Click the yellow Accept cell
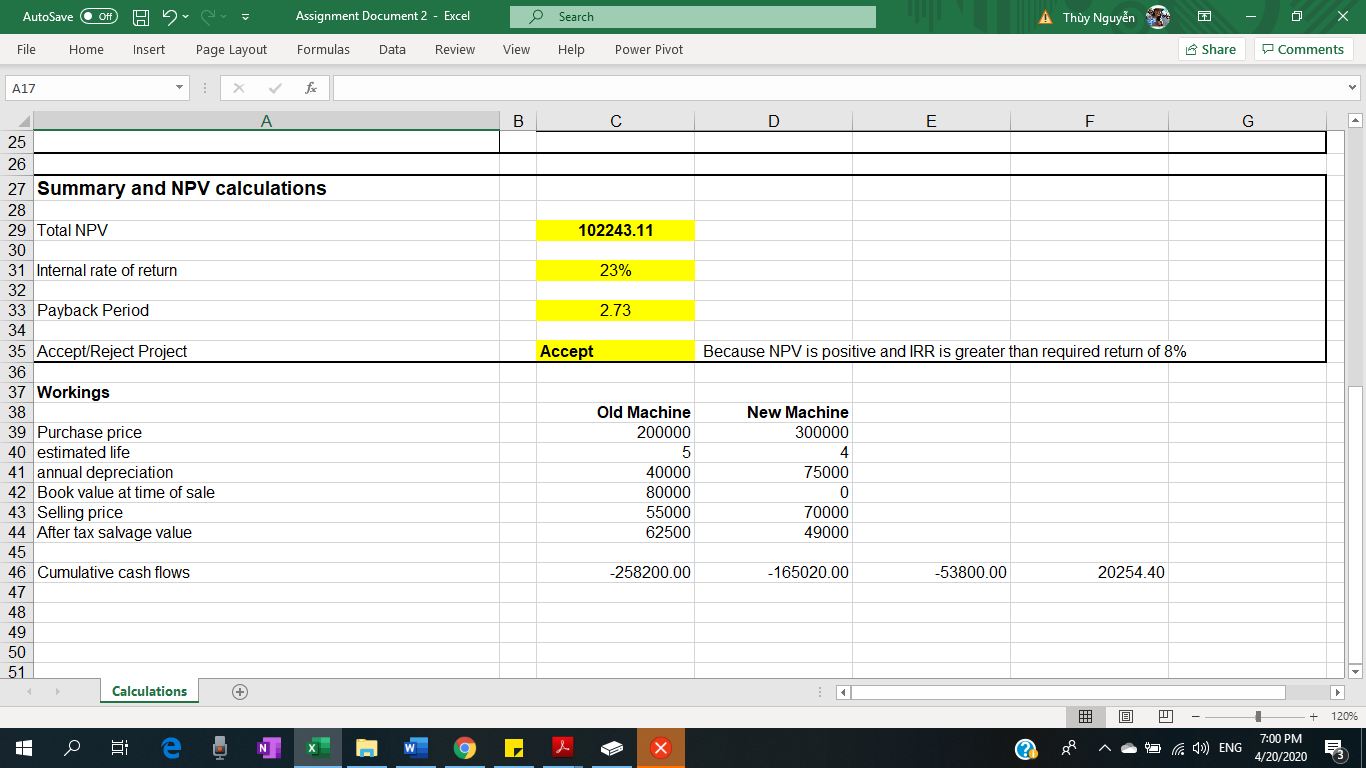1366x768 pixels. 615,351
